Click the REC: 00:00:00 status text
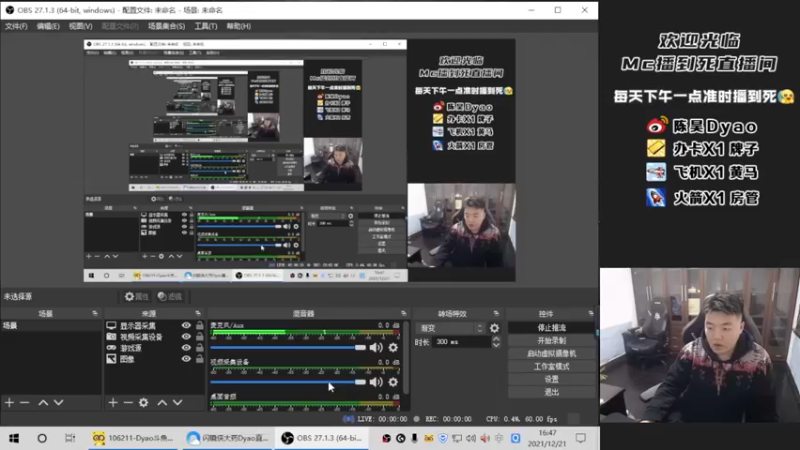Screen dimensions: 800x450 448,419
